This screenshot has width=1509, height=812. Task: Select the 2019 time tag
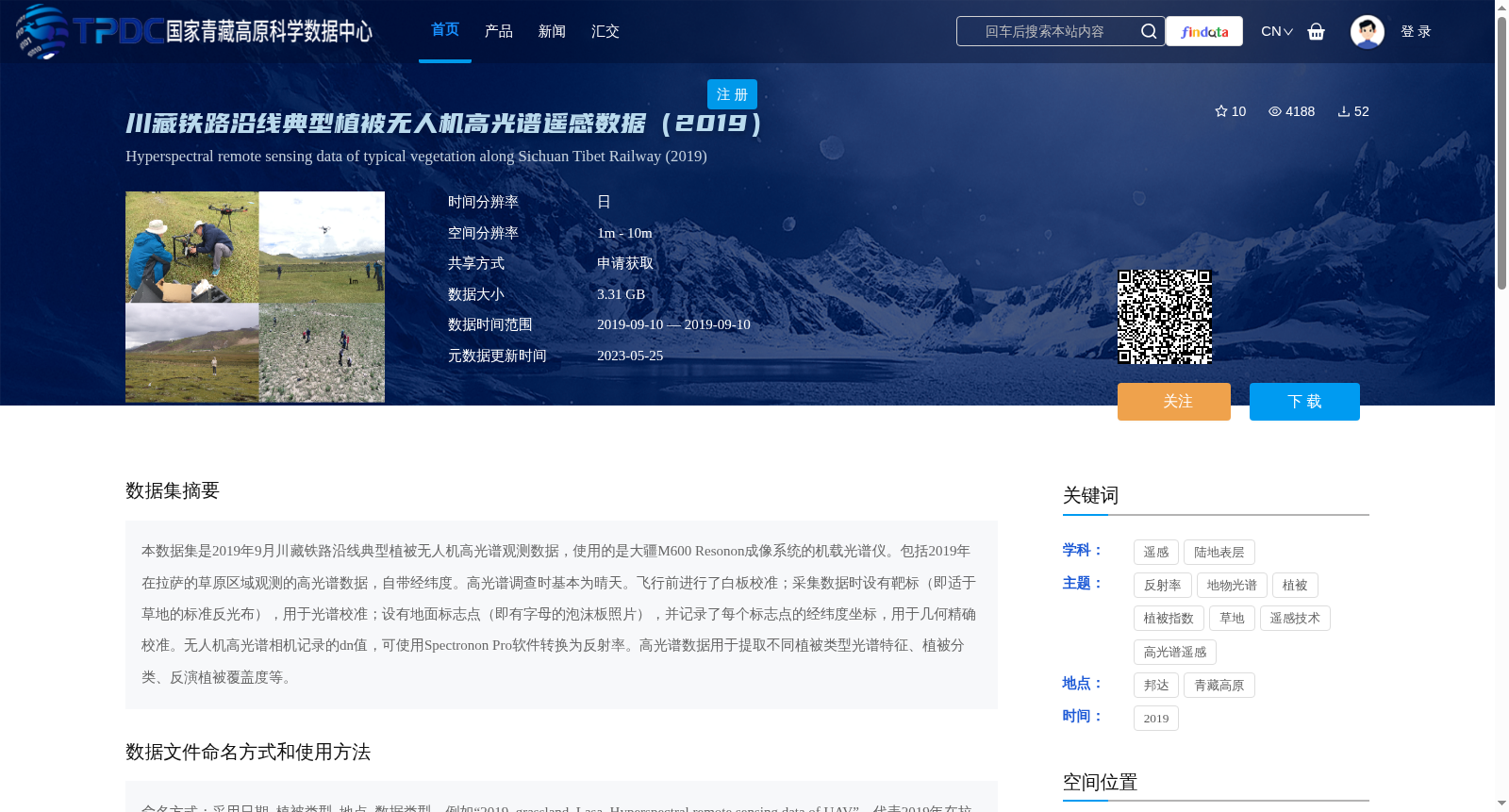[x=1156, y=719]
